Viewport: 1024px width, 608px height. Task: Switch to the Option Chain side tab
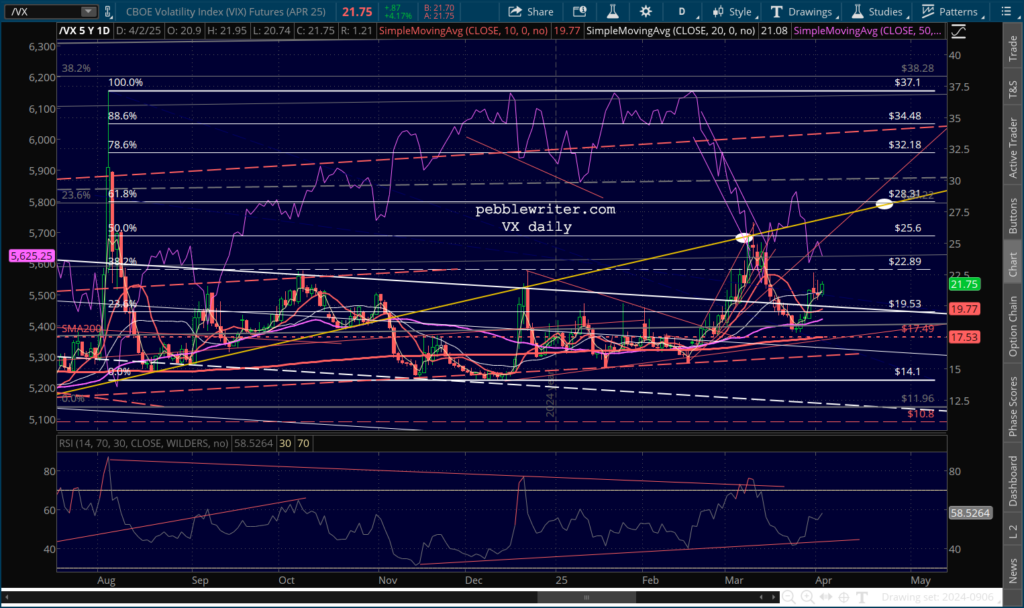pos(1013,327)
